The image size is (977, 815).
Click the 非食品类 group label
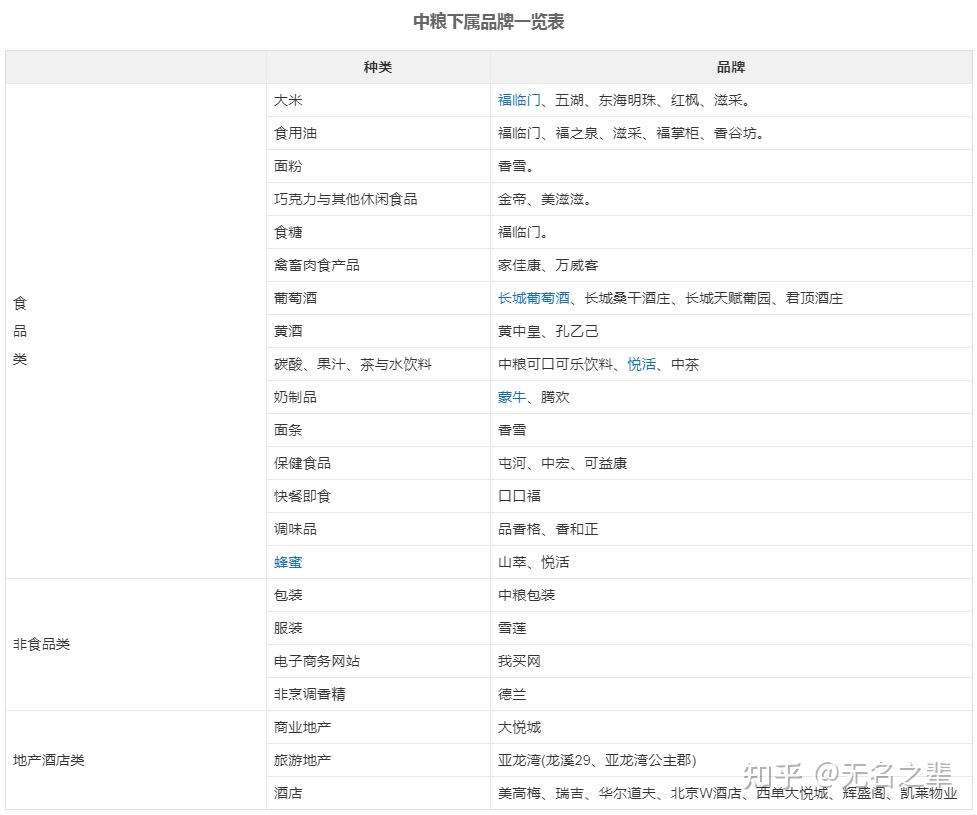[41, 645]
